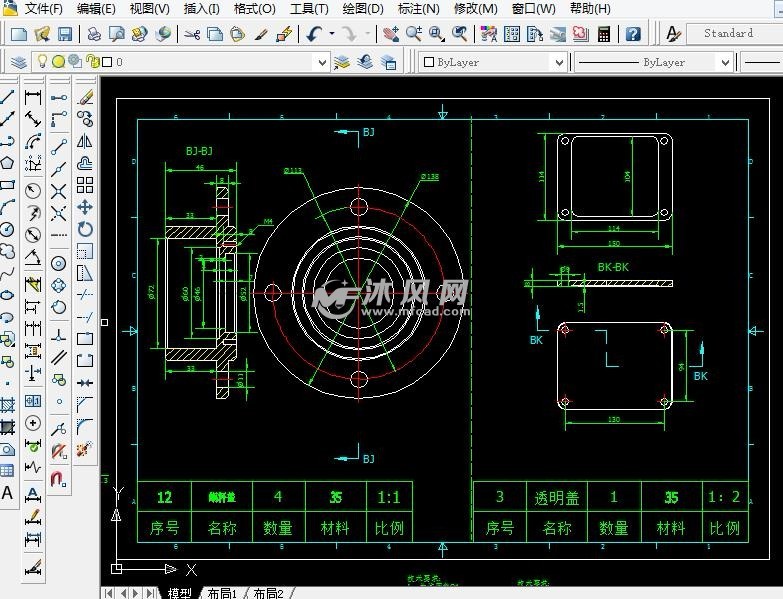
Task: Print the drawing with Plot icon
Action: tap(94, 34)
